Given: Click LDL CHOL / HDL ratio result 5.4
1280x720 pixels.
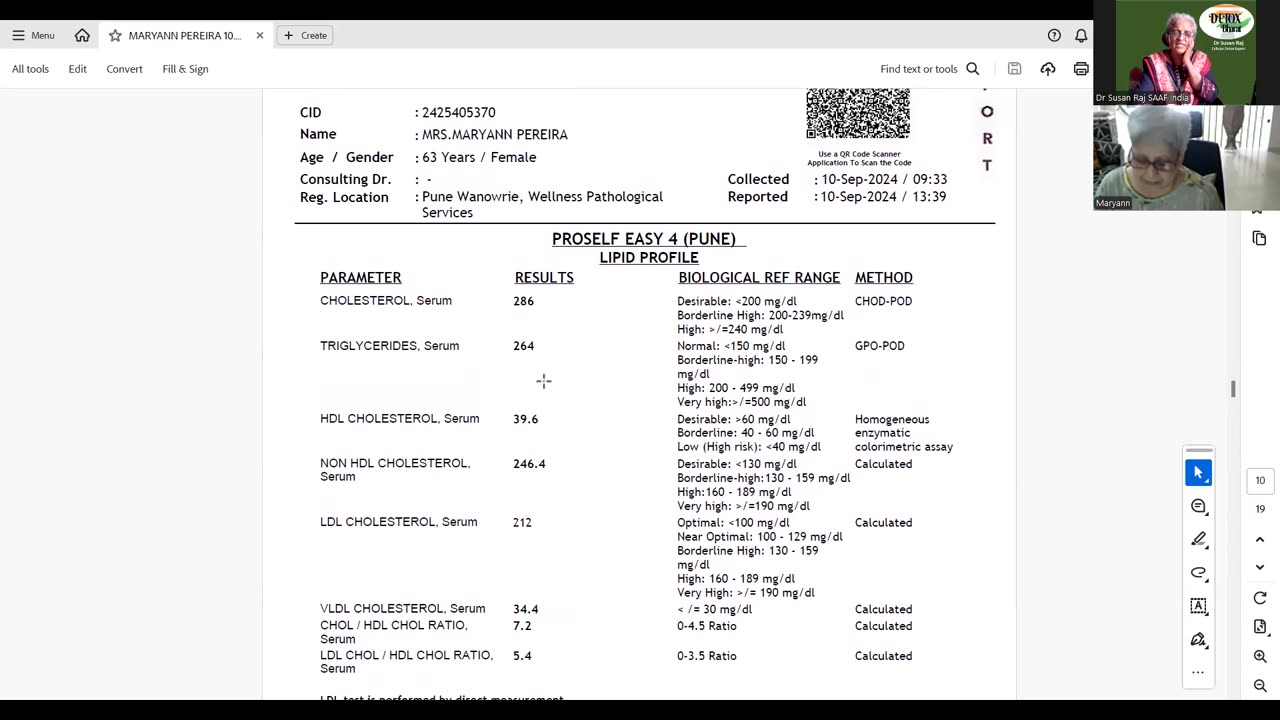Looking at the screenshot, I should tap(522, 656).
